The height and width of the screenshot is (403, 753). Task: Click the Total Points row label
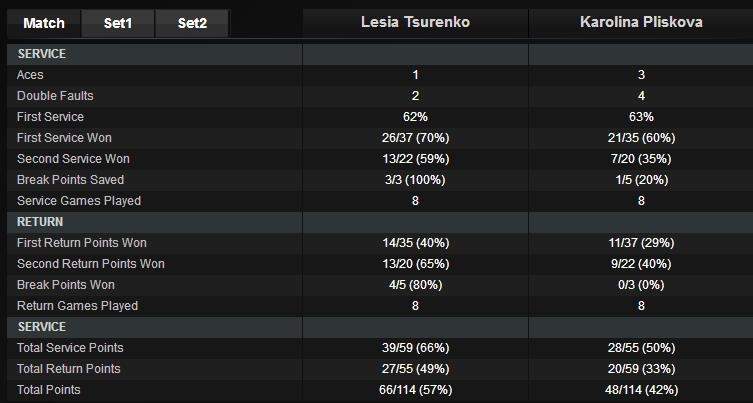point(48,390)
